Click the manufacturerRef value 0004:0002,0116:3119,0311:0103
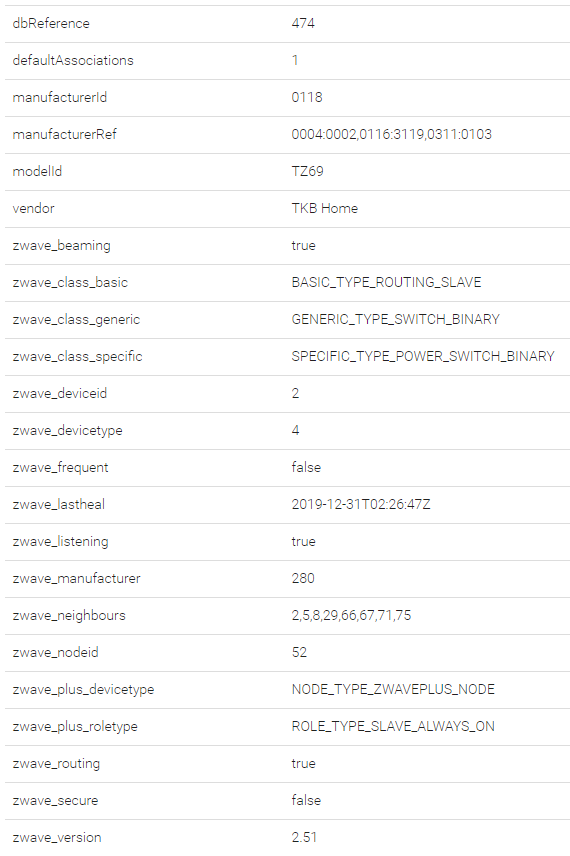 391,135
